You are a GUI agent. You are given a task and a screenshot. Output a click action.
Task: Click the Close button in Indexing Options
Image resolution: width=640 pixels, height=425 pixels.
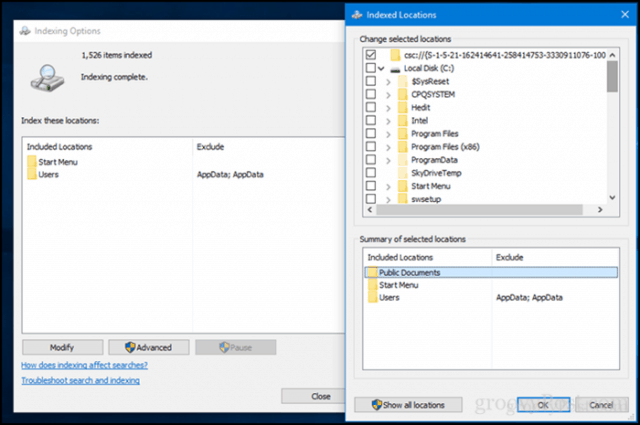[x=313, y=396]
